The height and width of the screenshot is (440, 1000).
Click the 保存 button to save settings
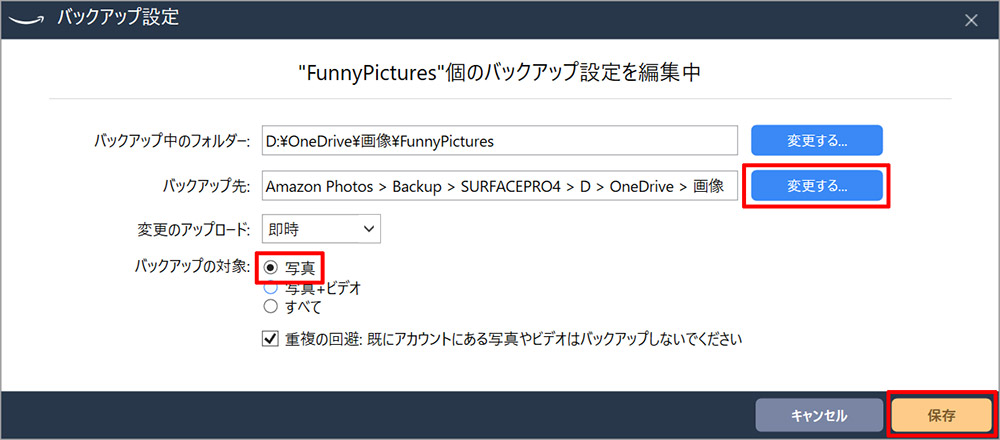click(x=941, y=416)
